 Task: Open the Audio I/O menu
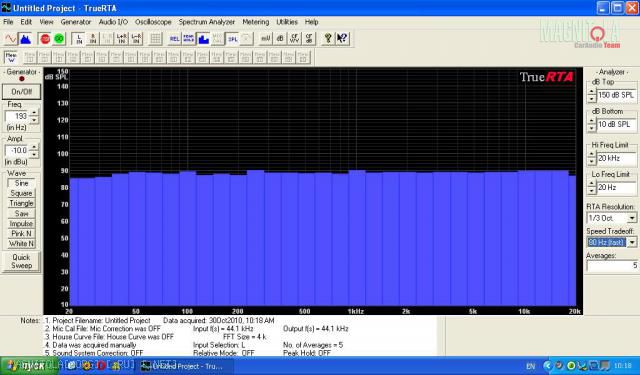113,22
